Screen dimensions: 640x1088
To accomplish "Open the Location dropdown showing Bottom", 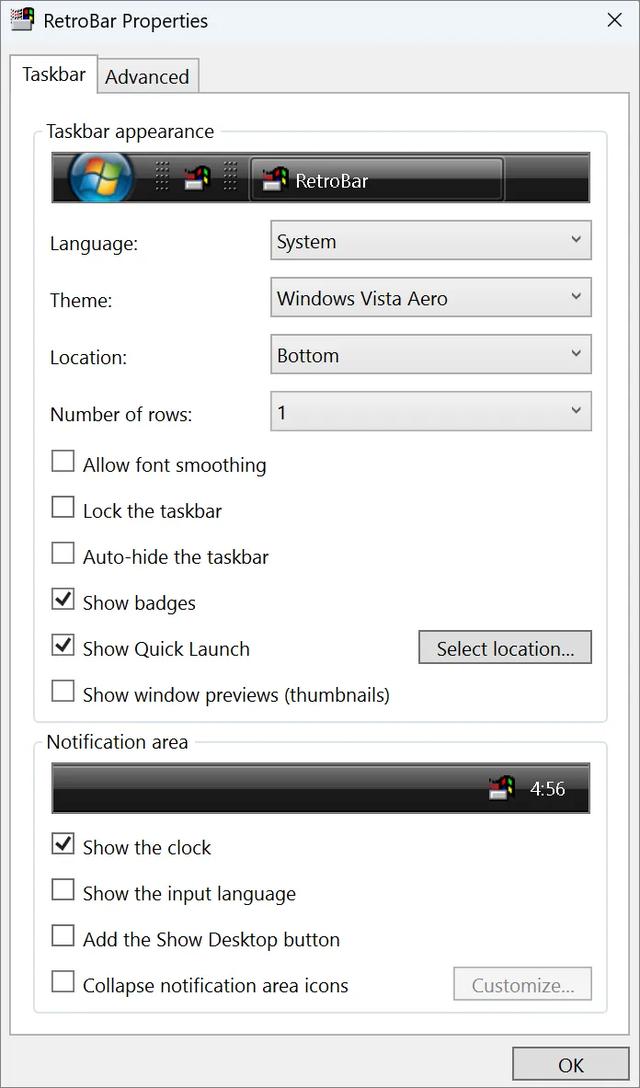I will [431, 355].
